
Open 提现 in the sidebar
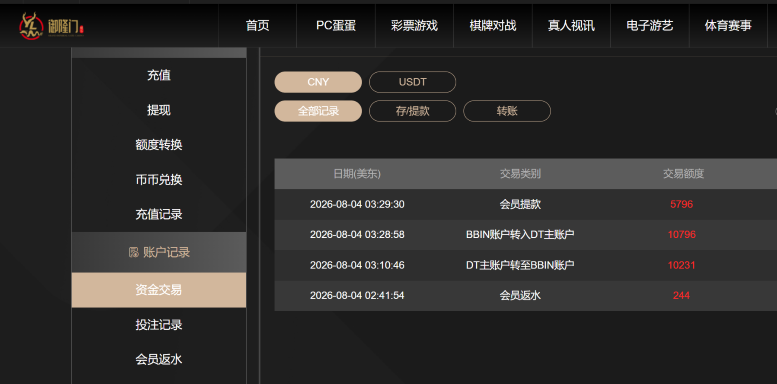pos(159,110)
